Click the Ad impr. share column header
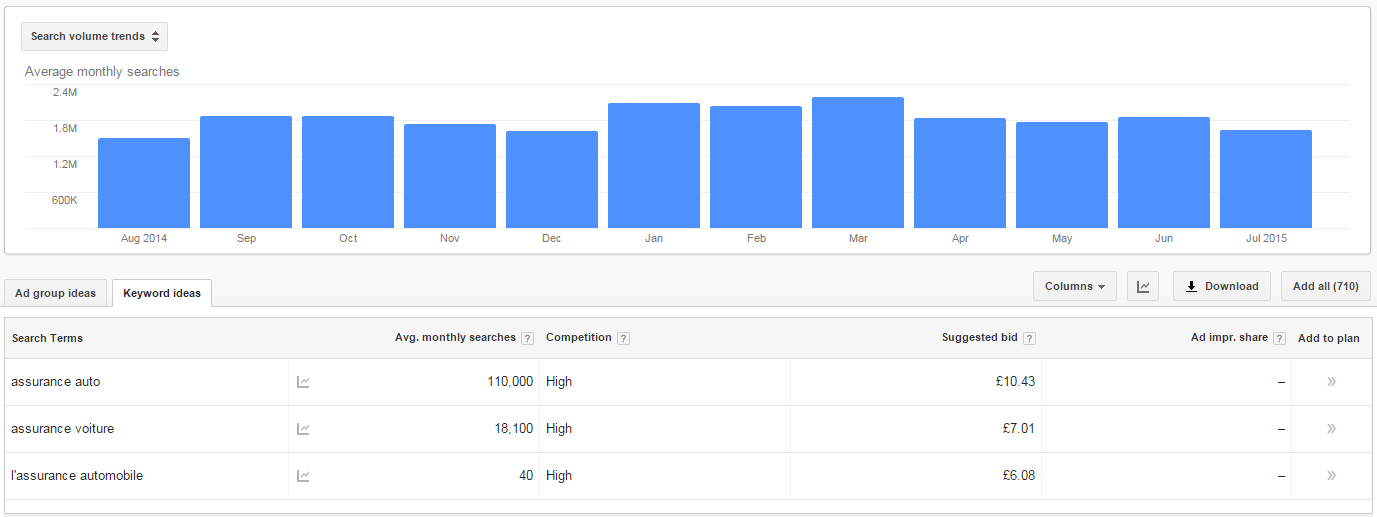1377x517 pixels. (x=1229, y=338)
